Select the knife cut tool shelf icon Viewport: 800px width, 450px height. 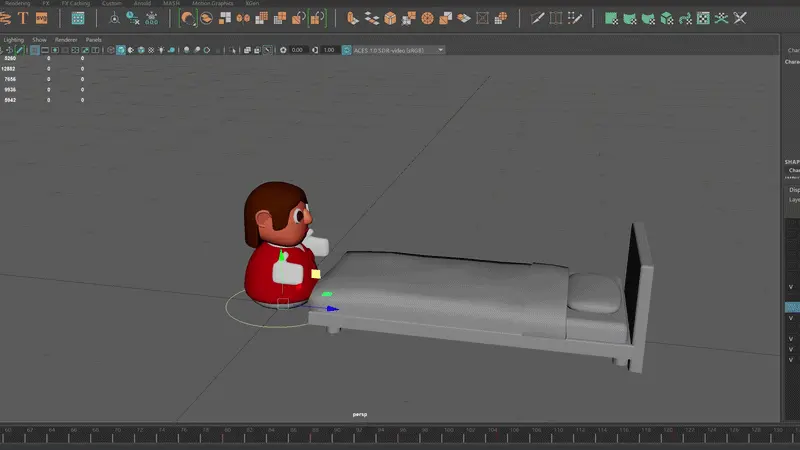click(x=537, y=18)
